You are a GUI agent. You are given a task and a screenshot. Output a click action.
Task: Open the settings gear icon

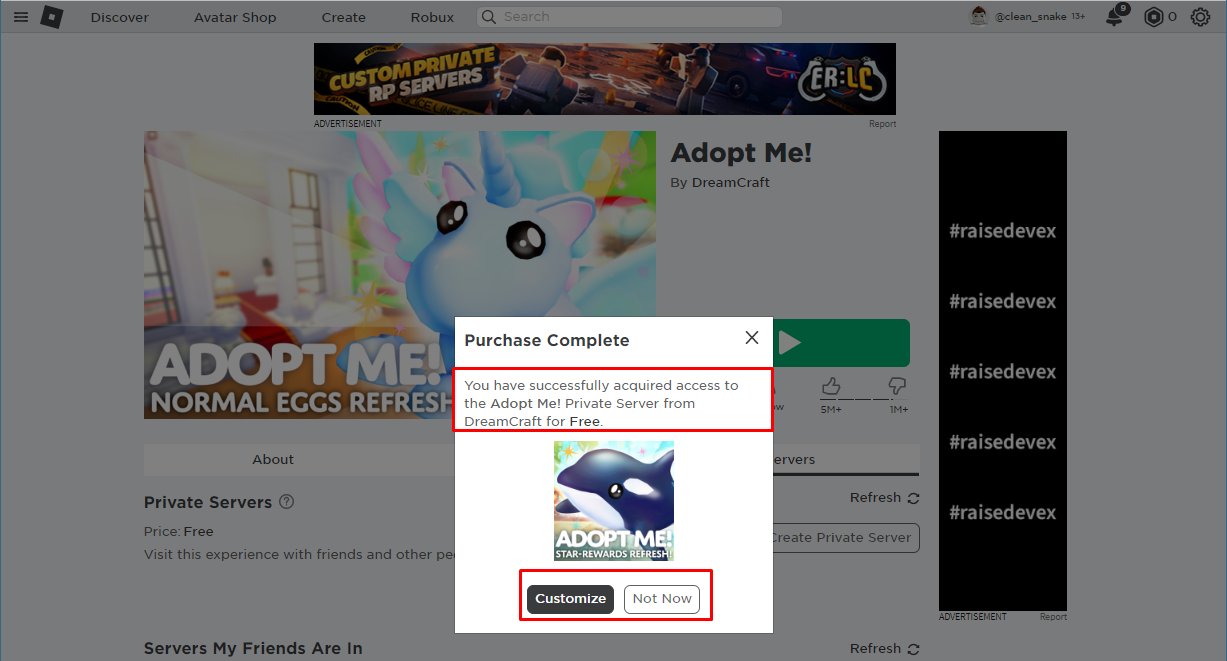(1200, 17)
